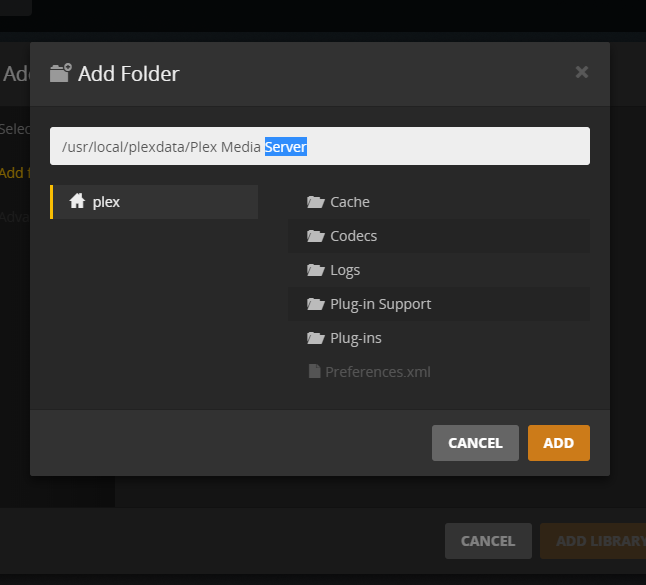Open the Logs folder
This screenshot has height=585, width=646.
[345, 270]
